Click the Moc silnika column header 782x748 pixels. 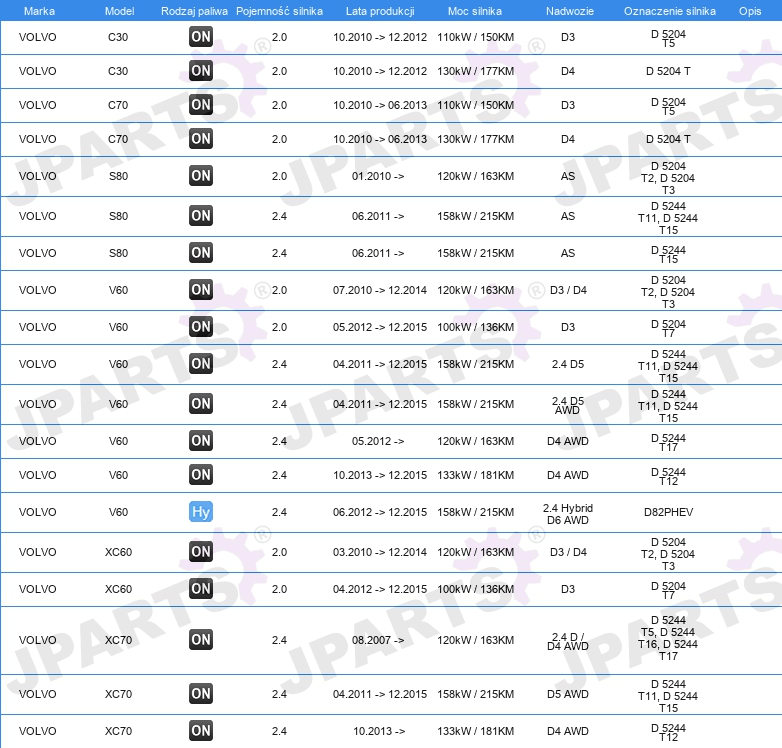[475, 11]
